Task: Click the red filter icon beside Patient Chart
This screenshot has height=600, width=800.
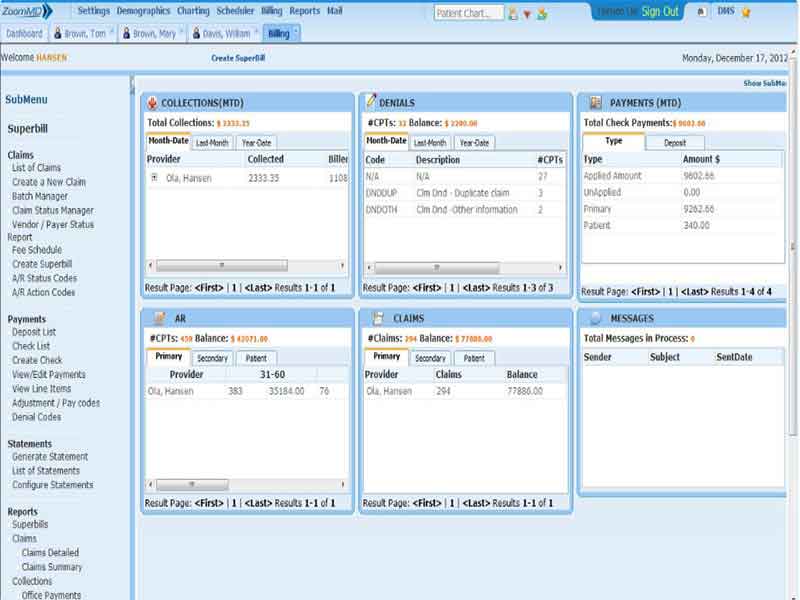Action: (x=527, y=14)
